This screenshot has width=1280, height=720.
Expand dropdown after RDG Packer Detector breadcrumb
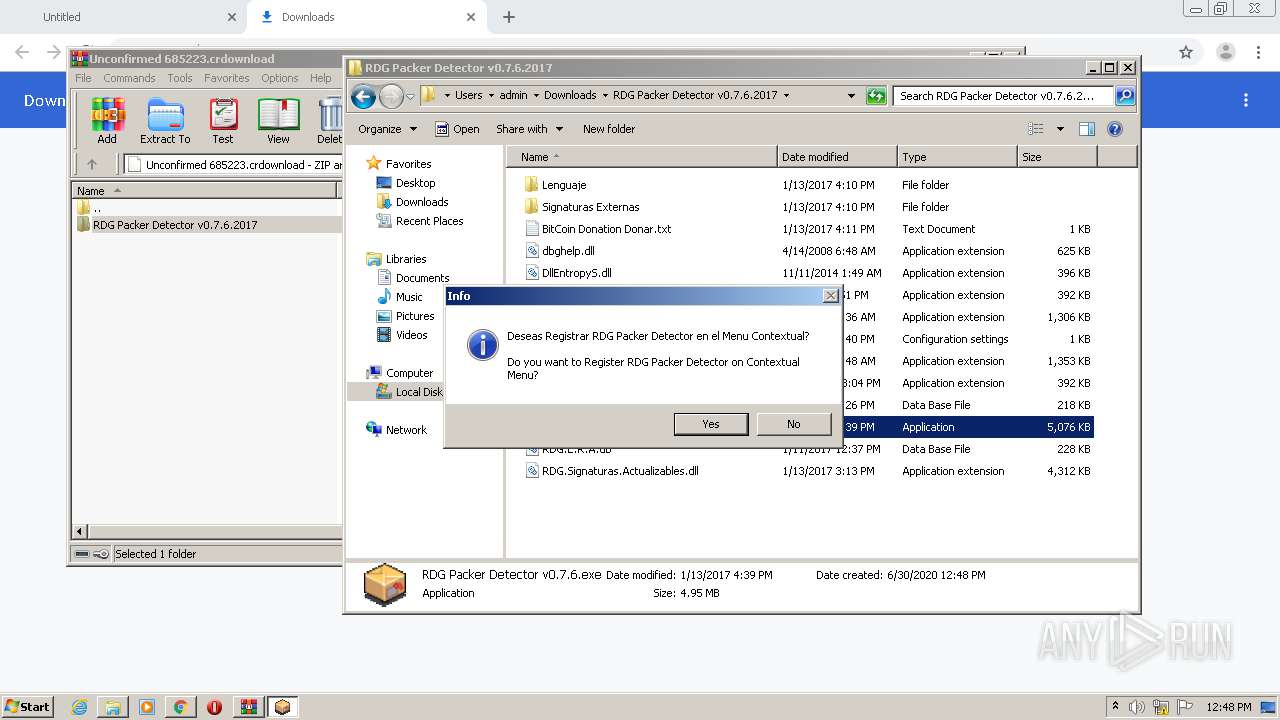tap(786, 96)
